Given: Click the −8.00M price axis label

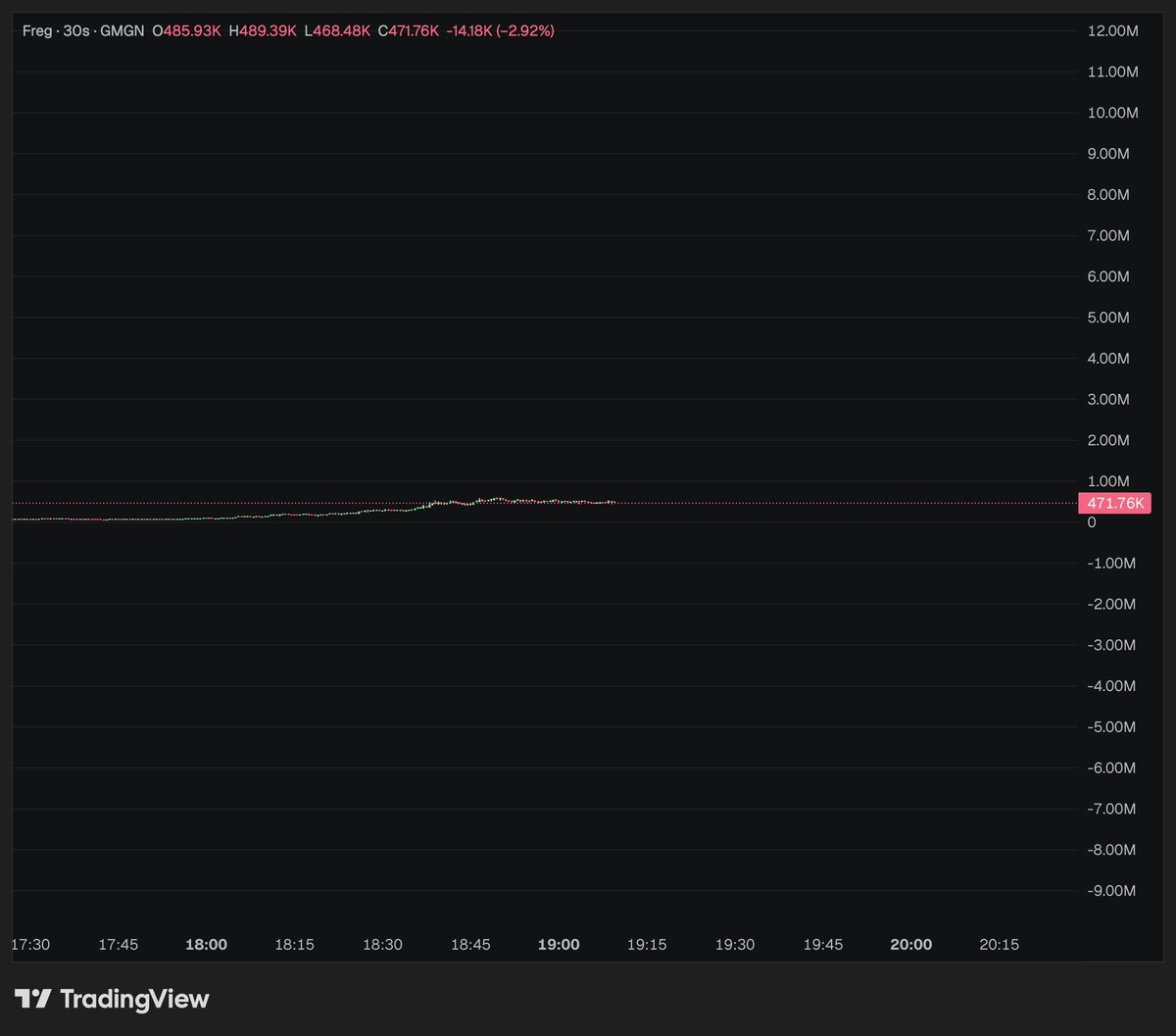Looking at the screenshot, I should click(1112, 850).
